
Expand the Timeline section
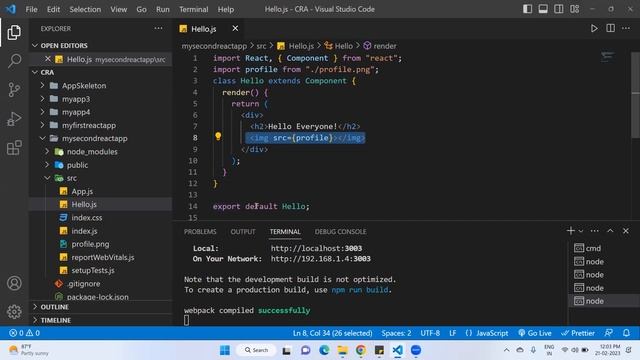point(35,320)
